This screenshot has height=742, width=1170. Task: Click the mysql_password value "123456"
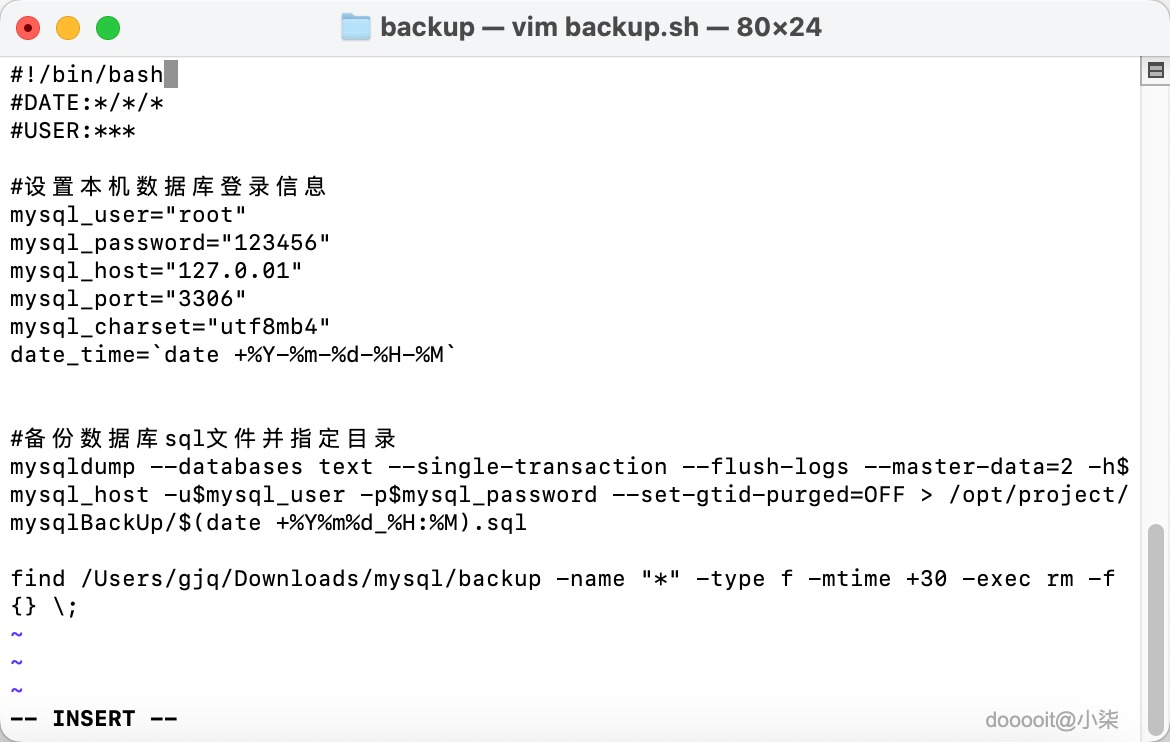(275, 243)
